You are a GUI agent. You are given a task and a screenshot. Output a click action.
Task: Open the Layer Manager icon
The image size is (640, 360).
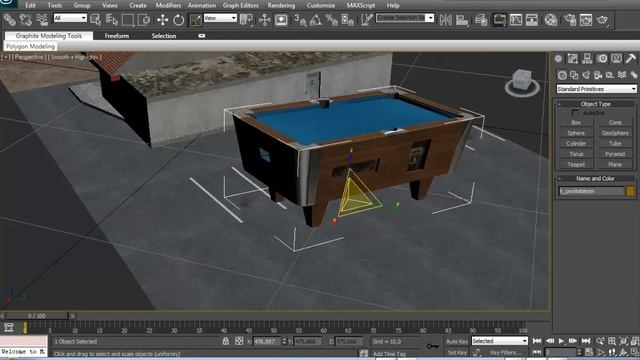click(x=481, y=20)
